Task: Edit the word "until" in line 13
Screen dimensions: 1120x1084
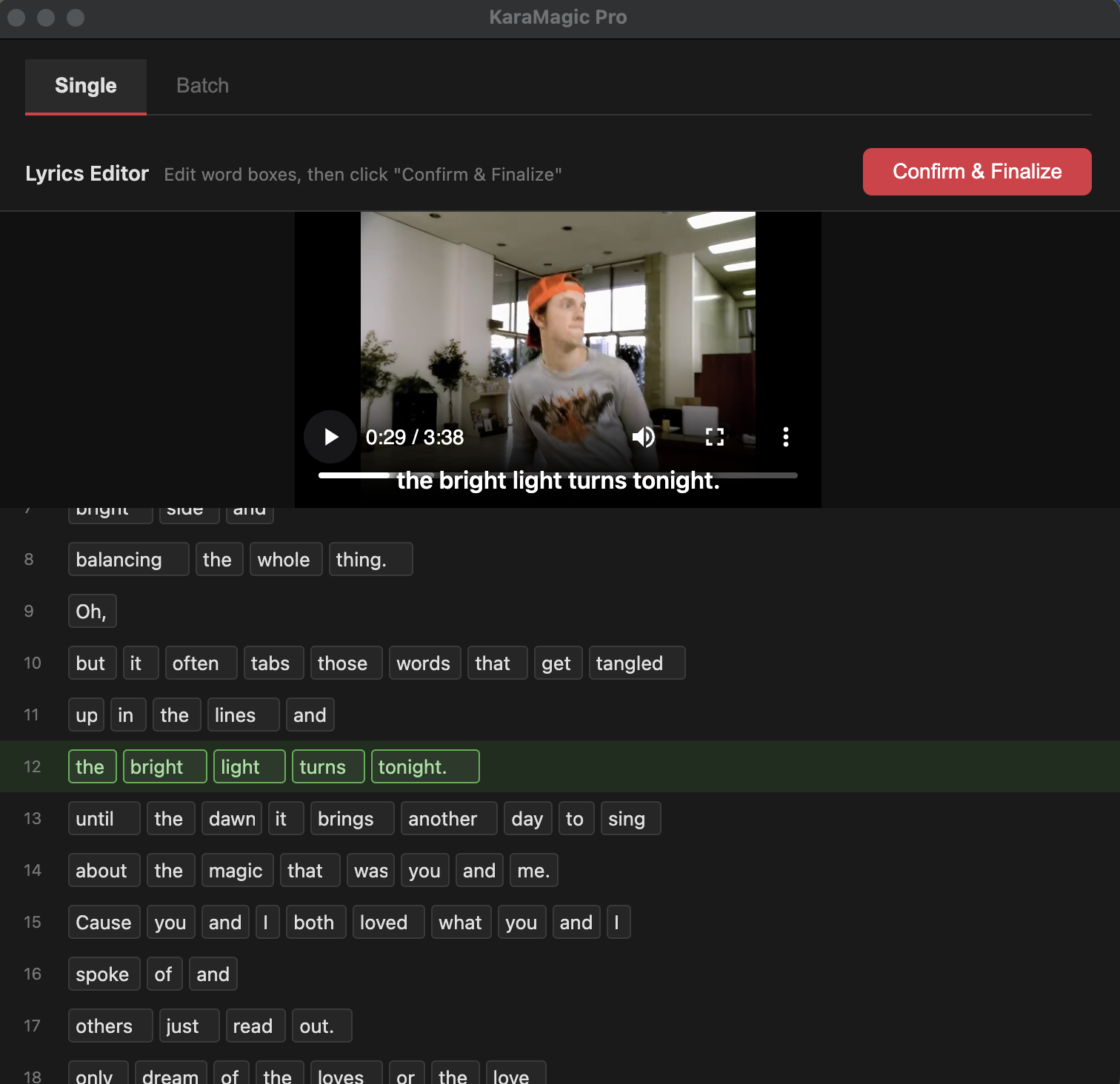Action: point(104,818)
